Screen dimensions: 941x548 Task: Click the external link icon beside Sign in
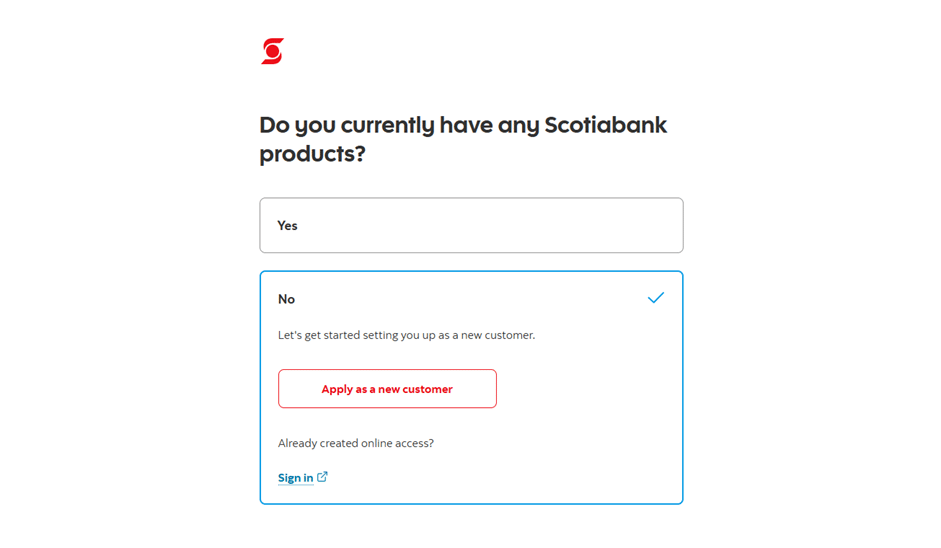coord(322,477)
